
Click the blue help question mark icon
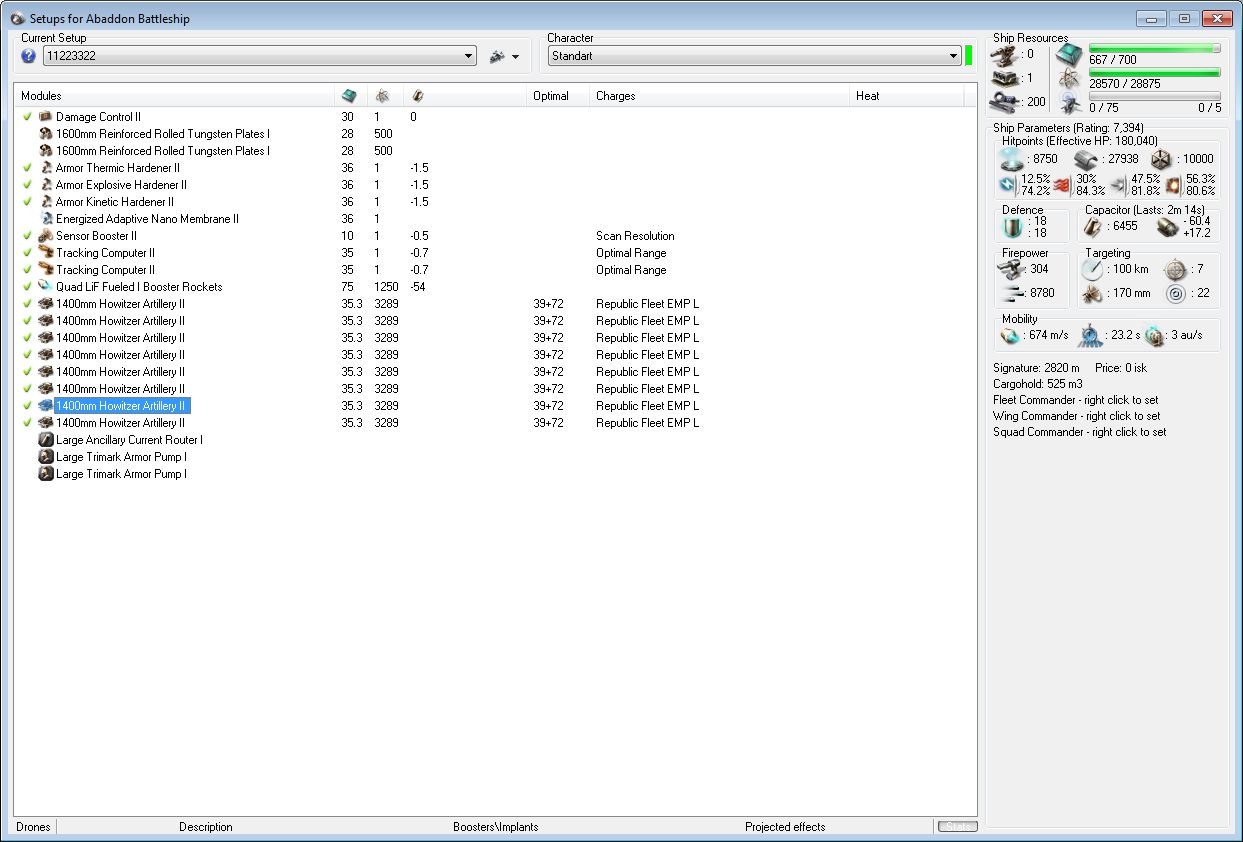point(28,56)
